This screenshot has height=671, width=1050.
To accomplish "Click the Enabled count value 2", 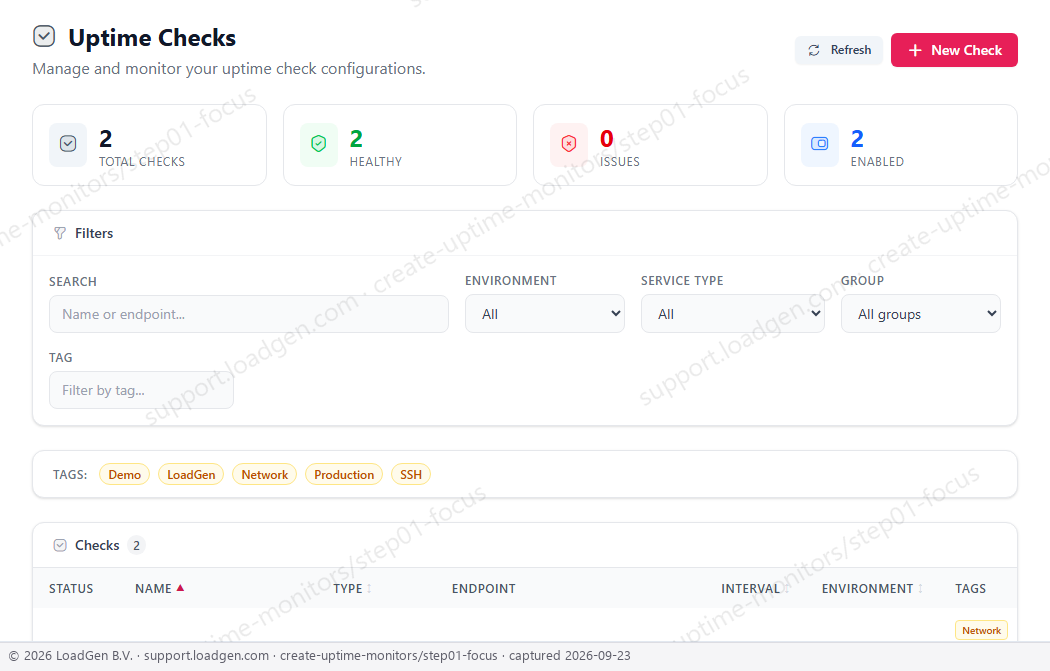I will pyautogui.click(x=857, y=139).
